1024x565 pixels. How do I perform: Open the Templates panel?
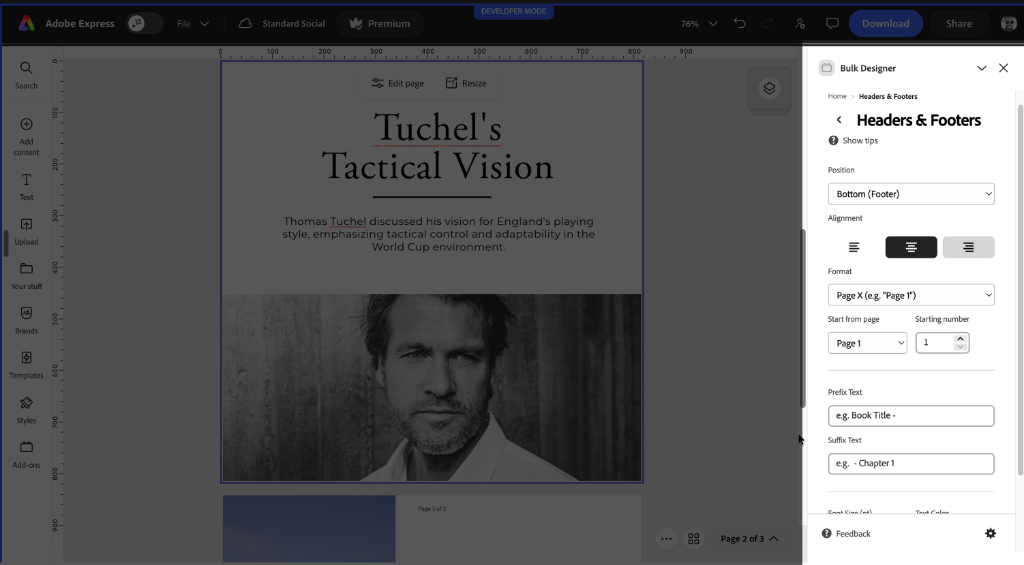[26, 365]
